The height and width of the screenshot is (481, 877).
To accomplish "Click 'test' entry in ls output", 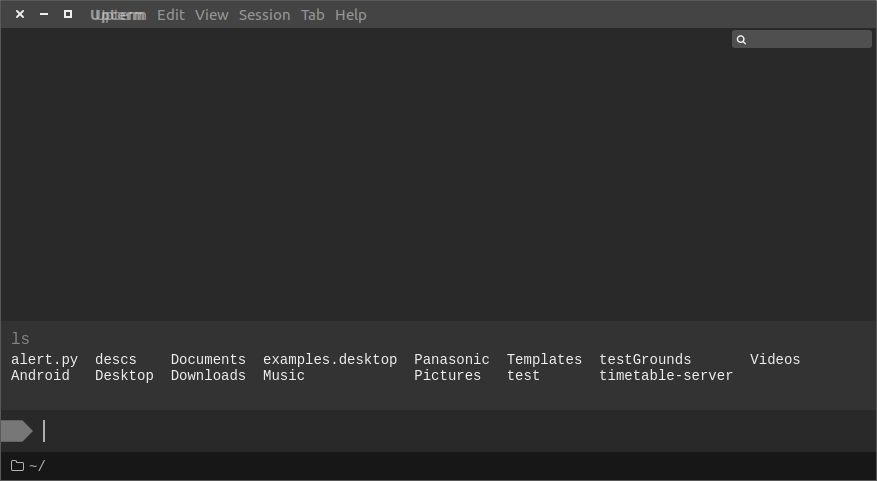I will 524,375.
